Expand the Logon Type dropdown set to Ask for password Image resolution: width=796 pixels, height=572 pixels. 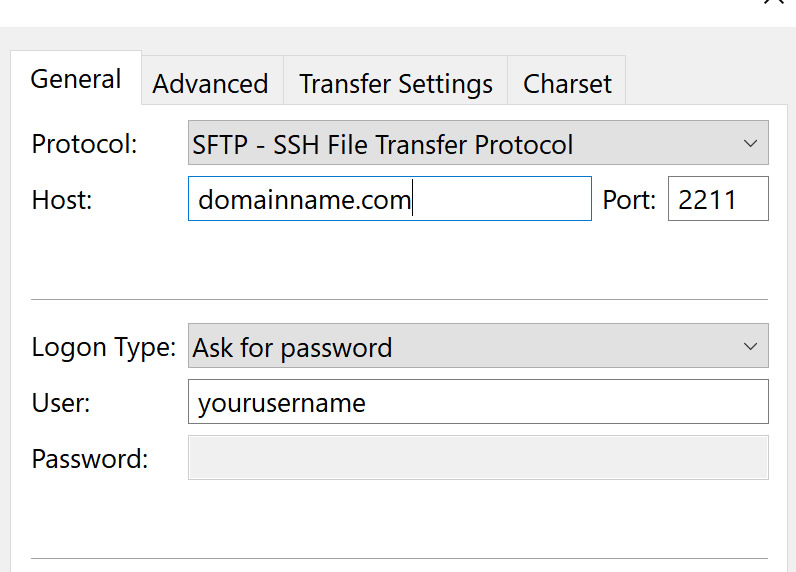coord(478,346)
